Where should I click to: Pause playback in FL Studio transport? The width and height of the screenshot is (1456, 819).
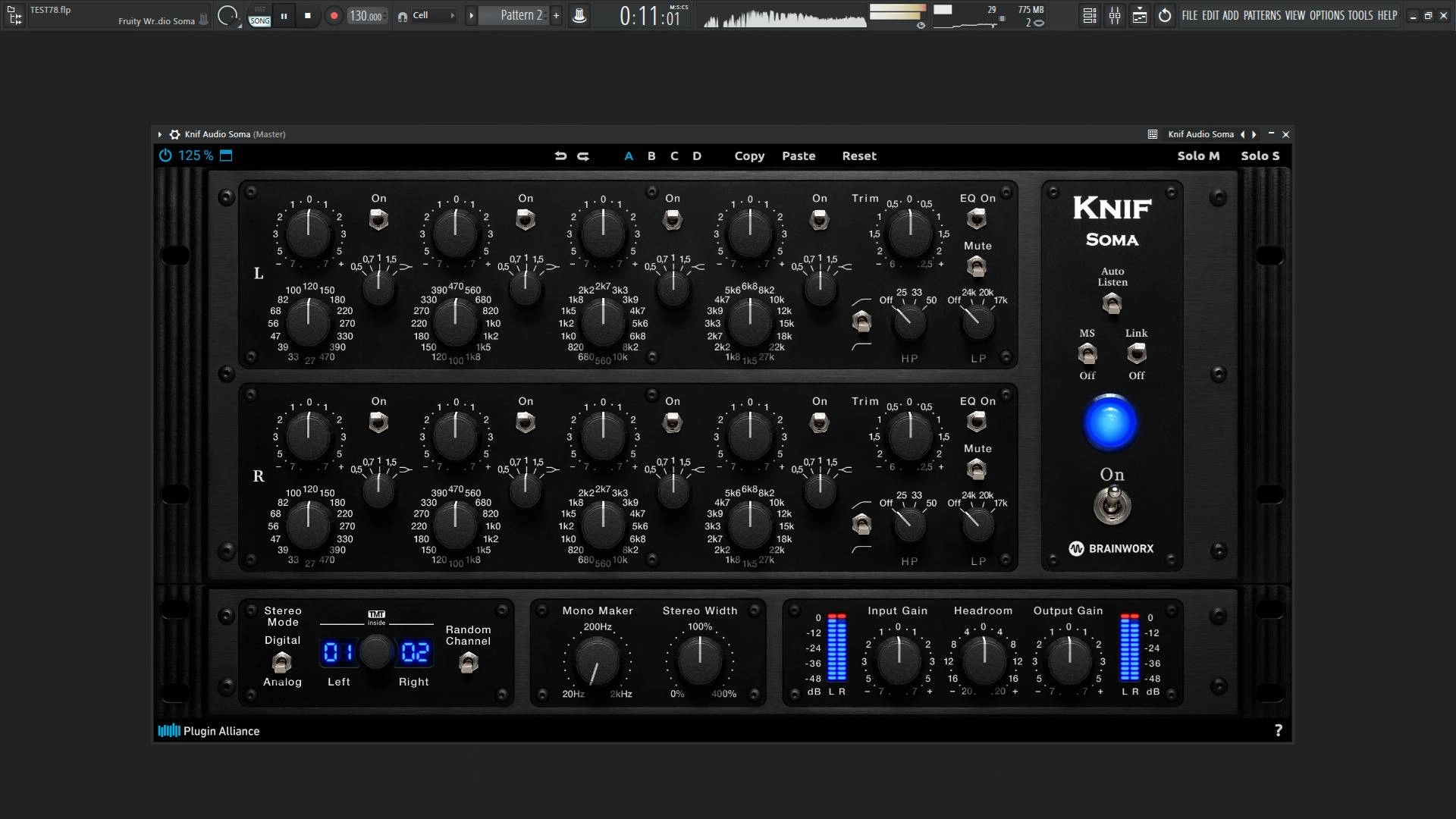click(x=284, y=15)
